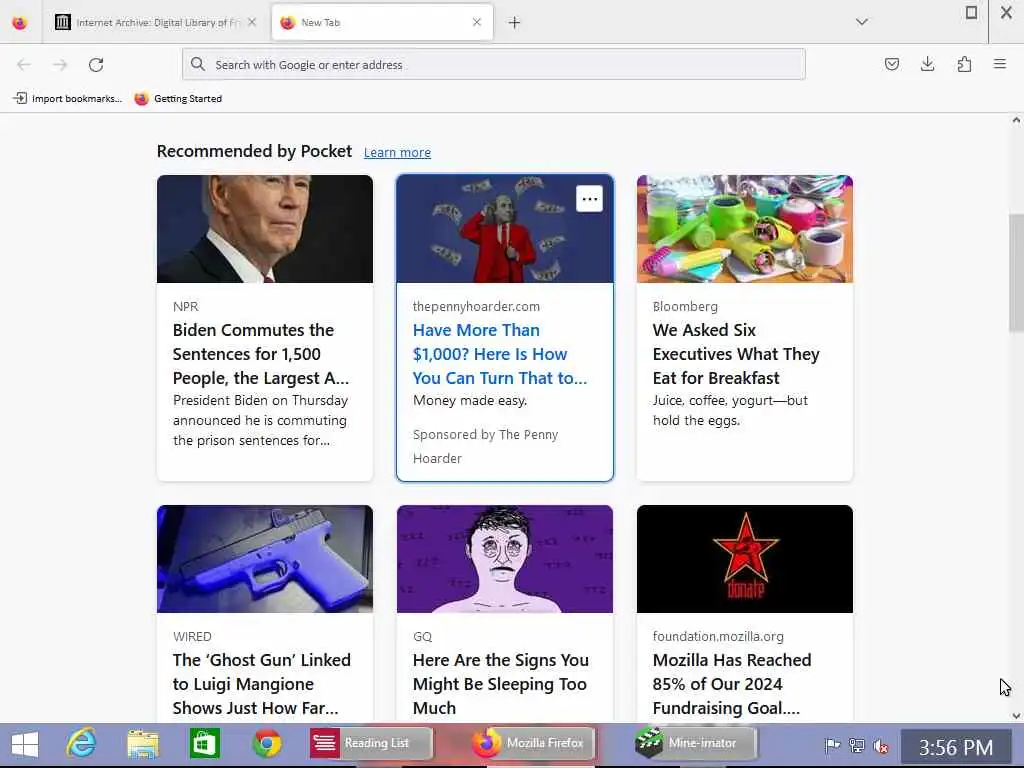Click the foundation.mozilla.org source label

pos(718,636)
